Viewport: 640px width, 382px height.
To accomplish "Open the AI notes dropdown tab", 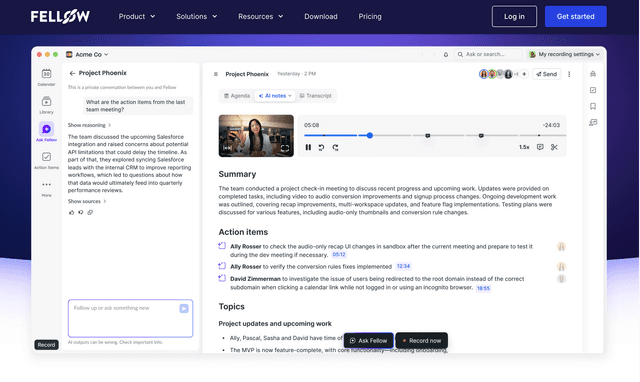I will 276,96.
